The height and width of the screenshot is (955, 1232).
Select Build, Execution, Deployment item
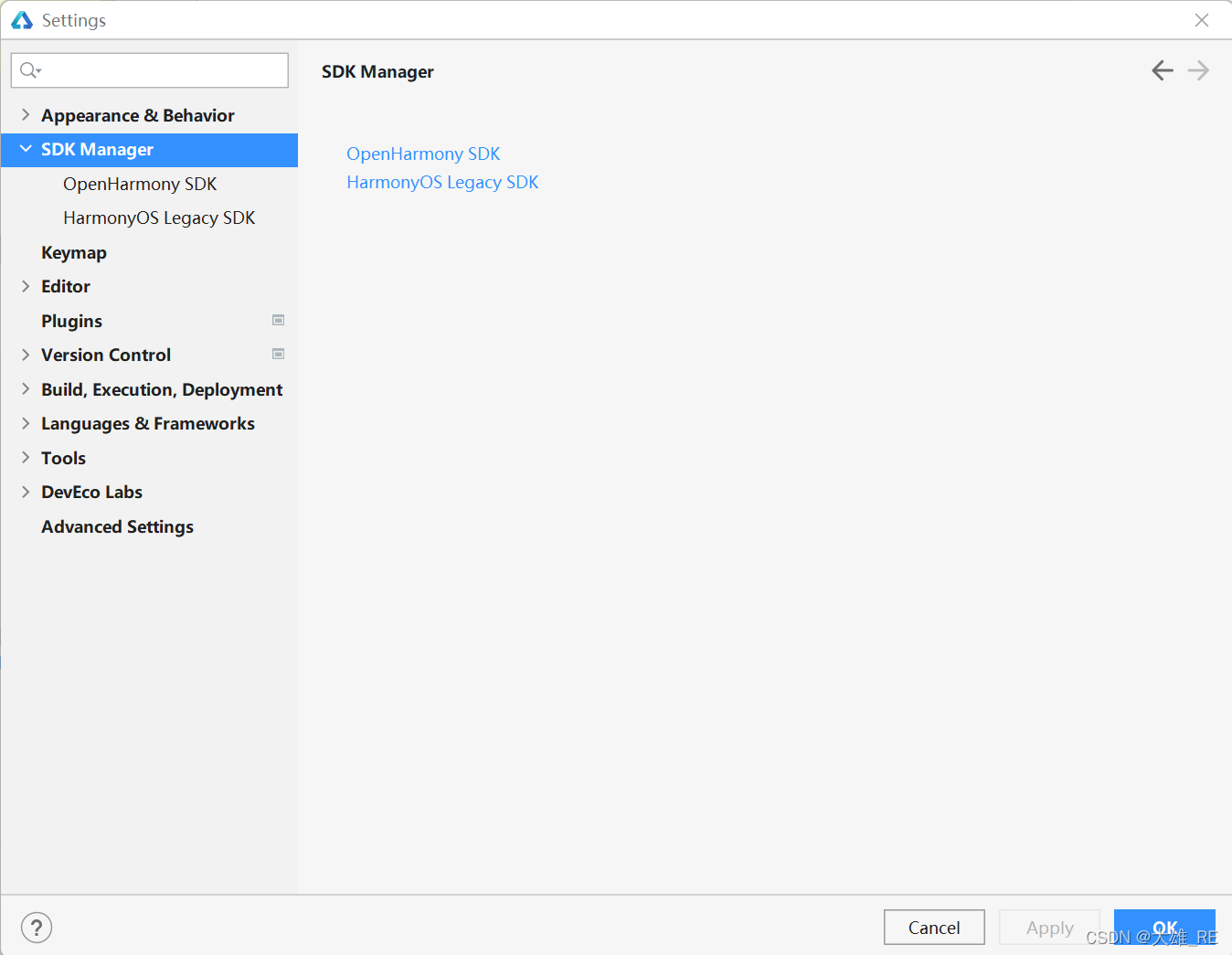click(149, 389)
